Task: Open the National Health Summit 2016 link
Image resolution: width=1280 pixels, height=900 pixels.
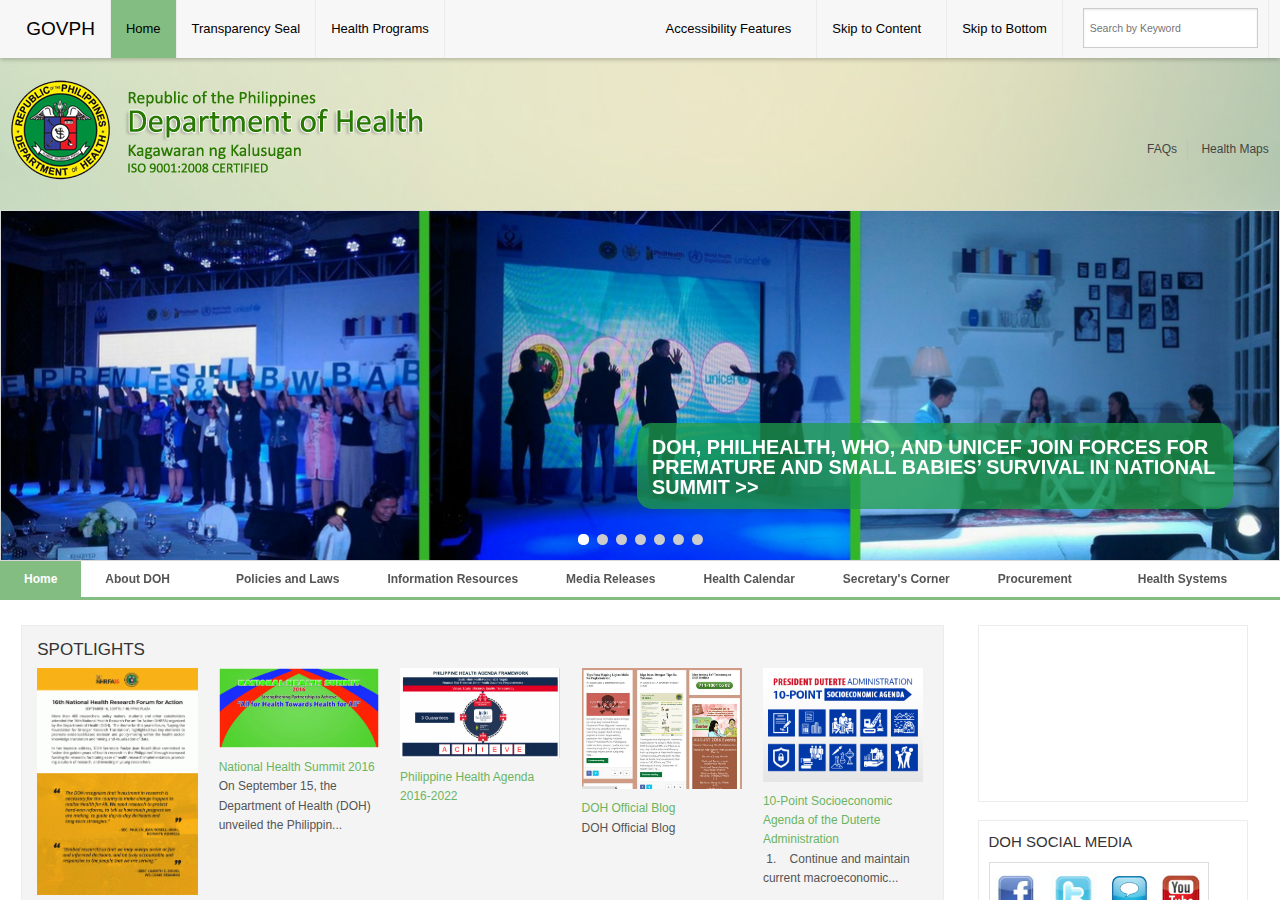Action: pos(297,767)
